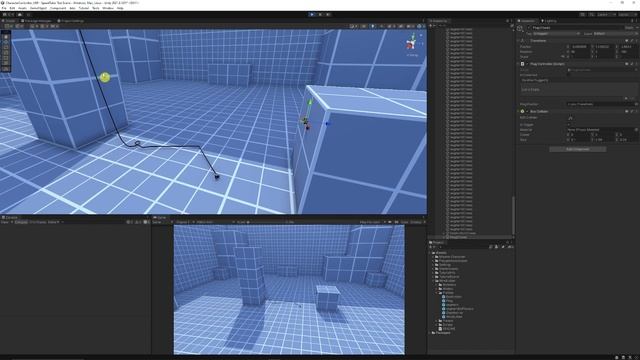This screenshot has height=360, width=640.
Task: Select the Move tool in Scene overlay
Action: coord(6,42)
